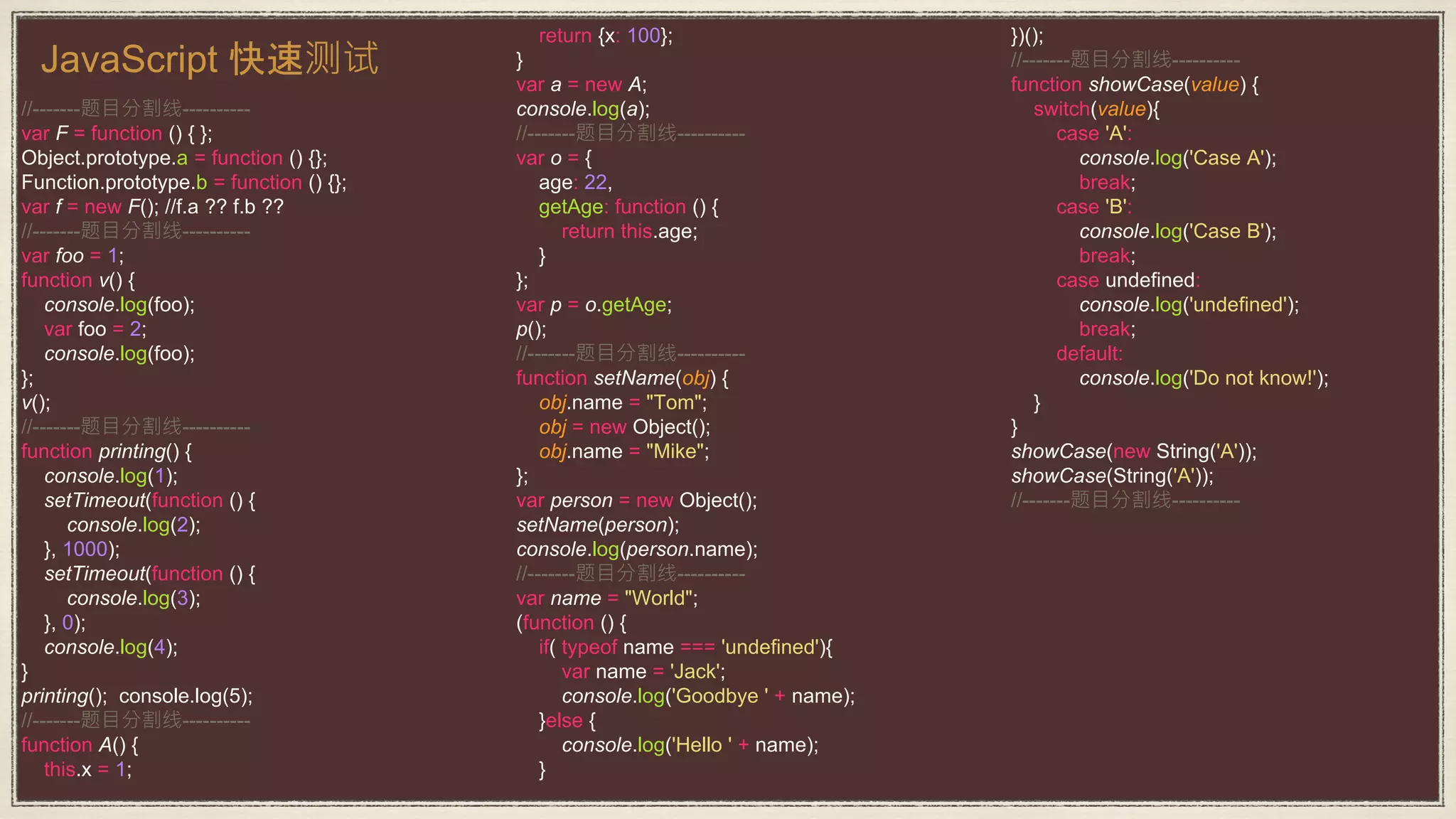The height and width of the screenshot is (819, 1456).
Task: Click the line 'function setName(obj) {'
Action: 623,378
